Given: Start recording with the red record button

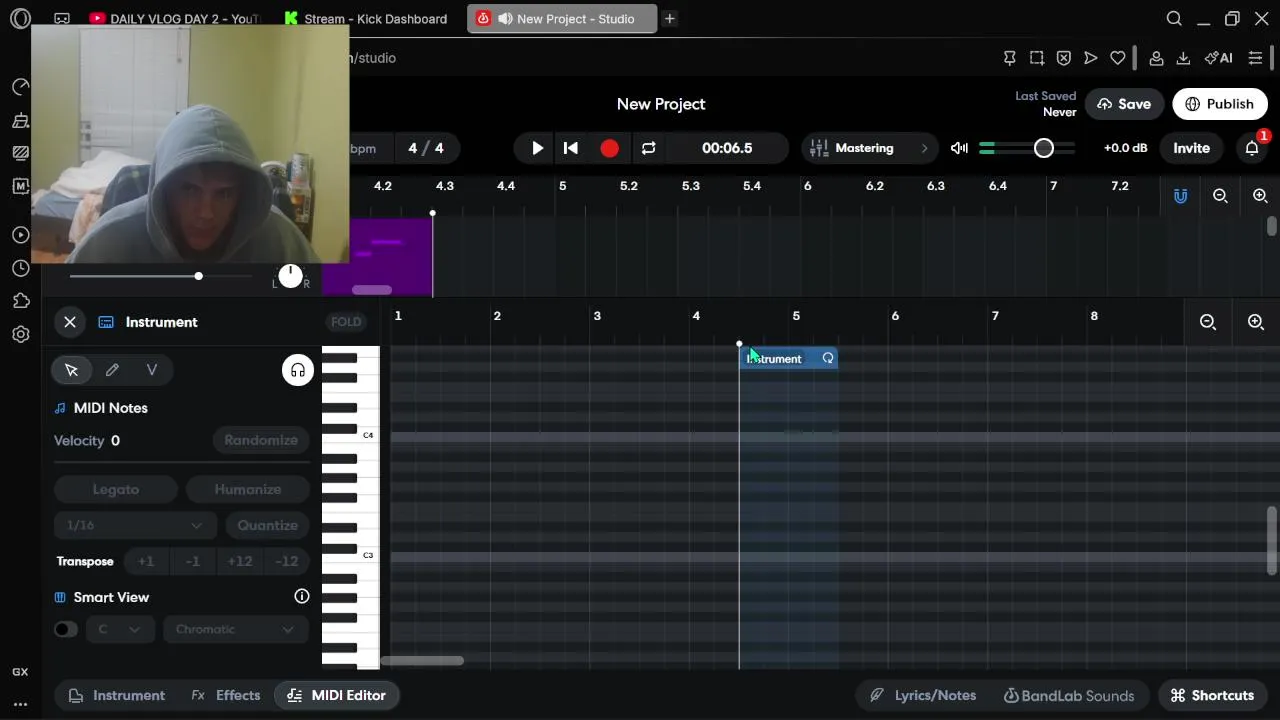Looking at the screenshot, I should (609, 148).
